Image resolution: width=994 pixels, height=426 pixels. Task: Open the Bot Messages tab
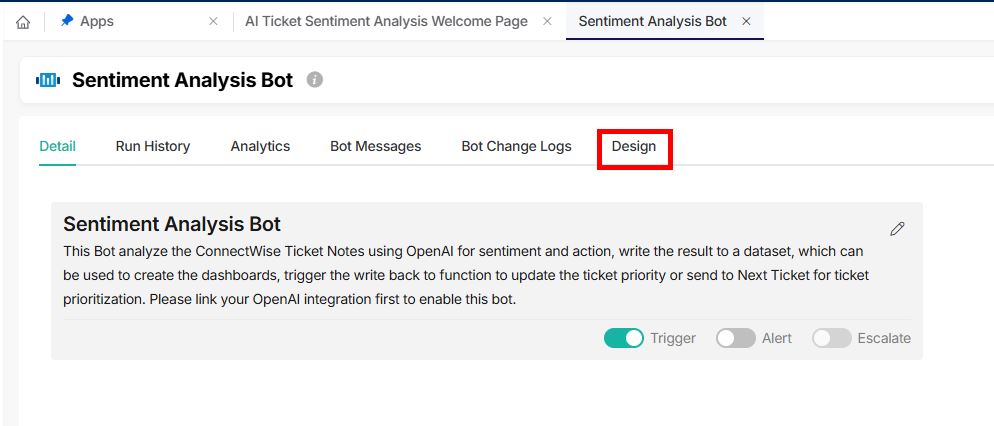pyautogui.click(x=375, y=146)
